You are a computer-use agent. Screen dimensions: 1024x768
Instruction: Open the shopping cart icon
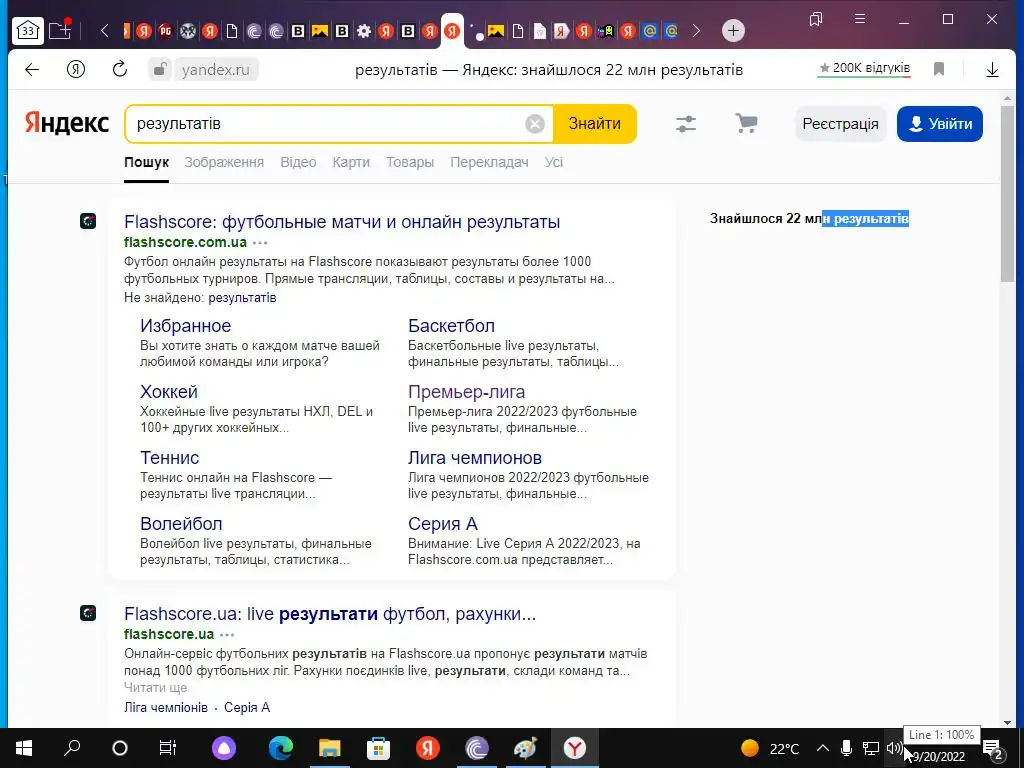(746, 123)
